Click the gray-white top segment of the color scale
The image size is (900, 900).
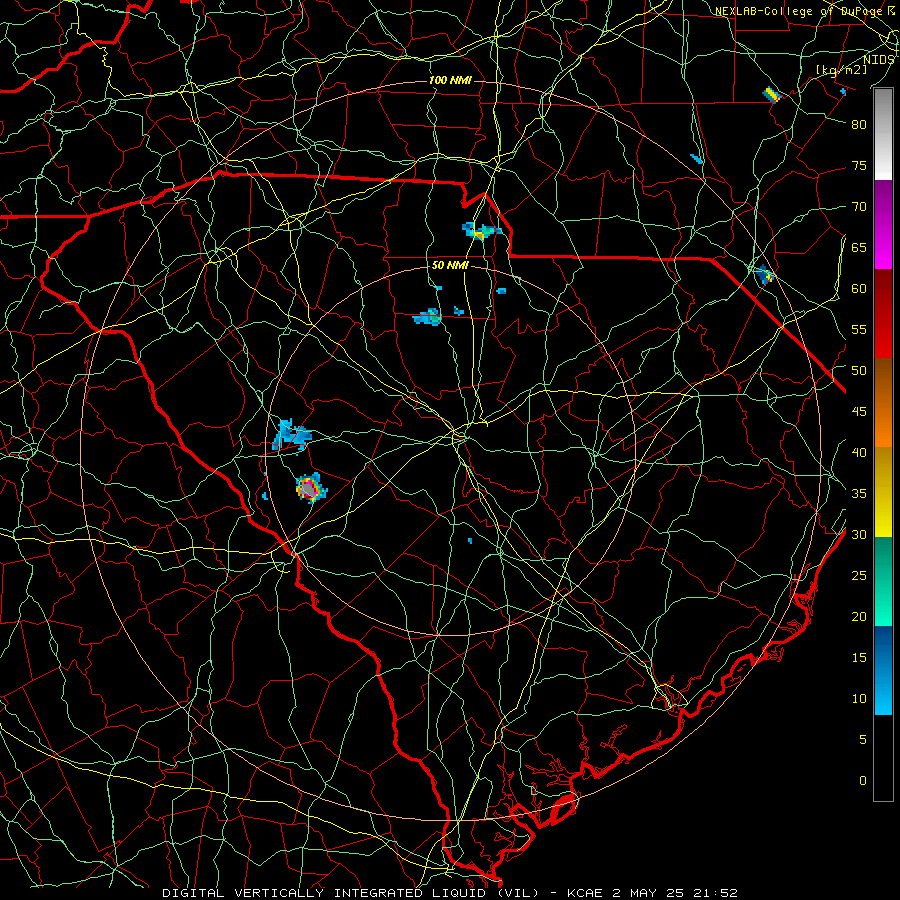coord(883,134)
